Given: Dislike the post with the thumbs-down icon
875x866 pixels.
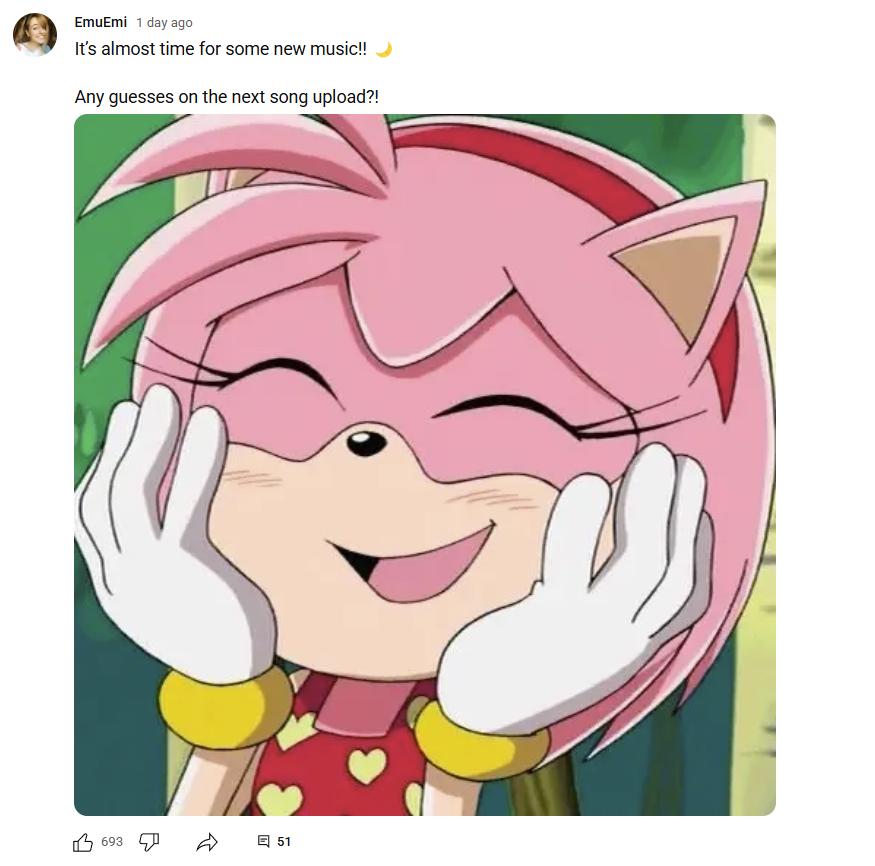Looking at the screenshot, I should pos(149,842).
